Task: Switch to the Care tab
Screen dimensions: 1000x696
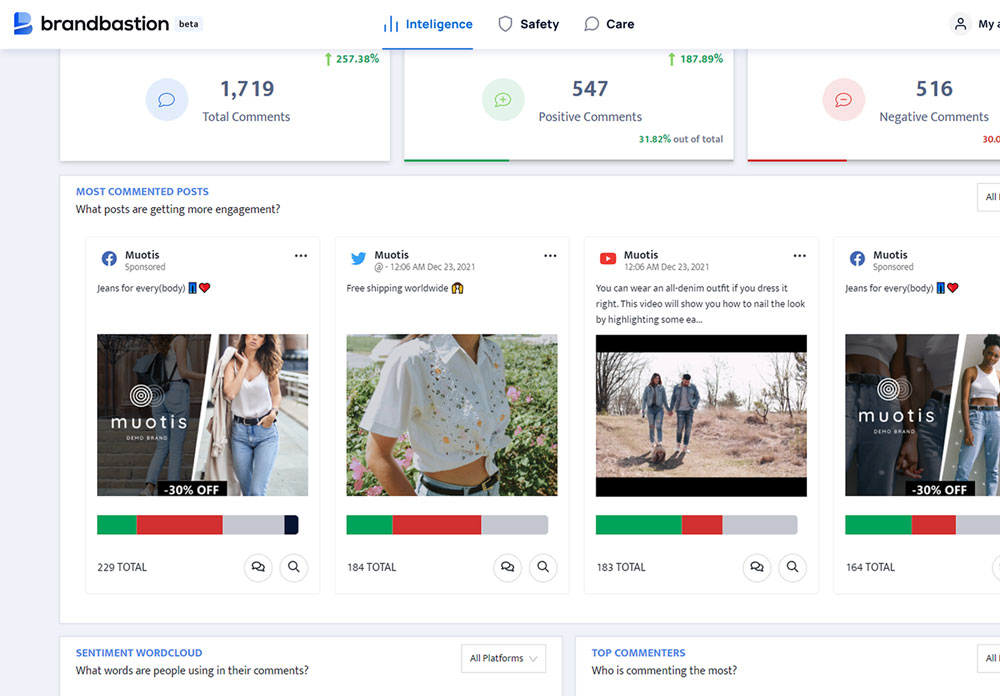Action: [609, 24]
